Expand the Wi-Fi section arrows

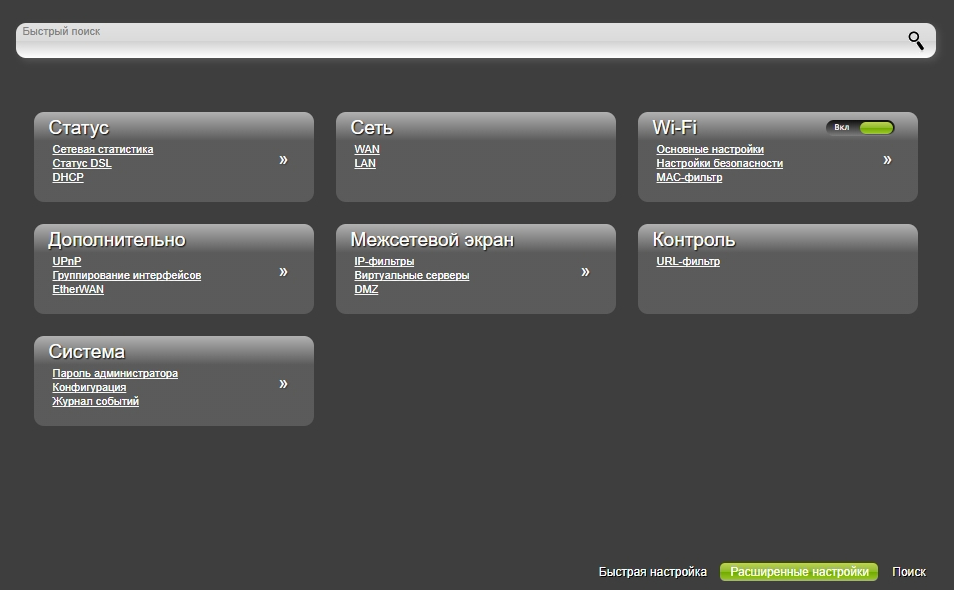(x=887, y=160)
